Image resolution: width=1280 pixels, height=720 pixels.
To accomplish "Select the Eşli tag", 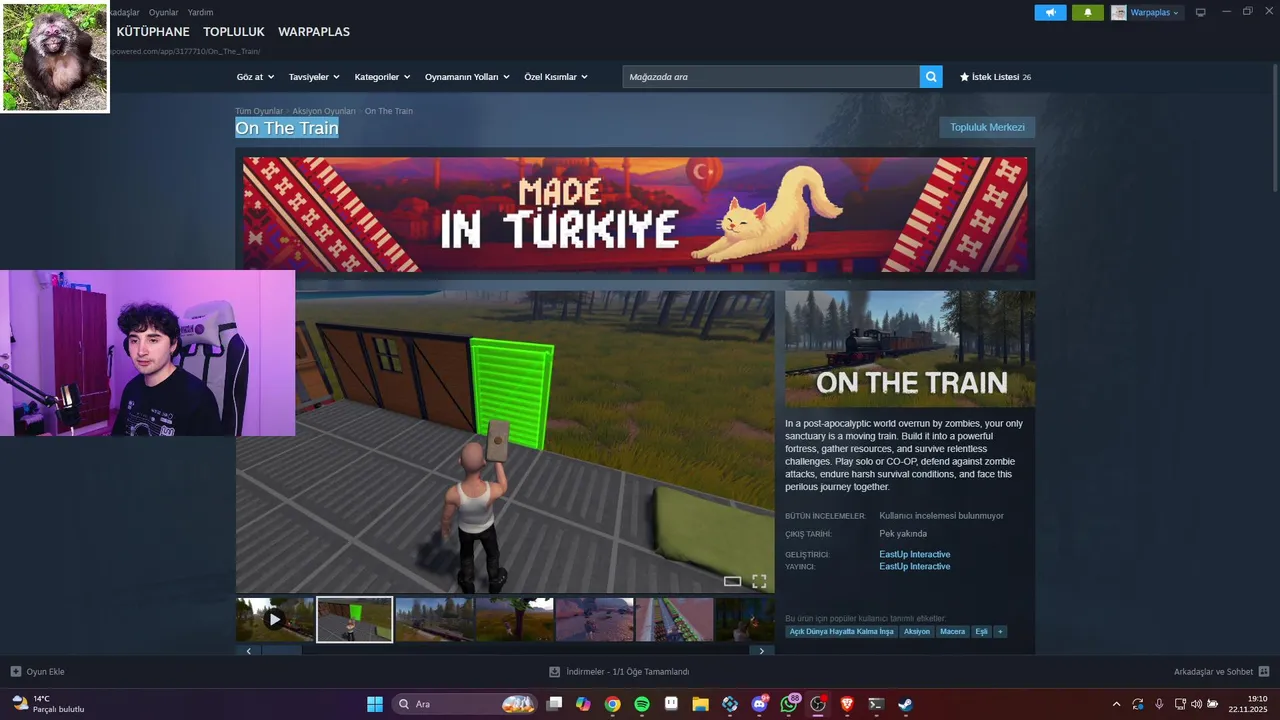I will point(981,631).
